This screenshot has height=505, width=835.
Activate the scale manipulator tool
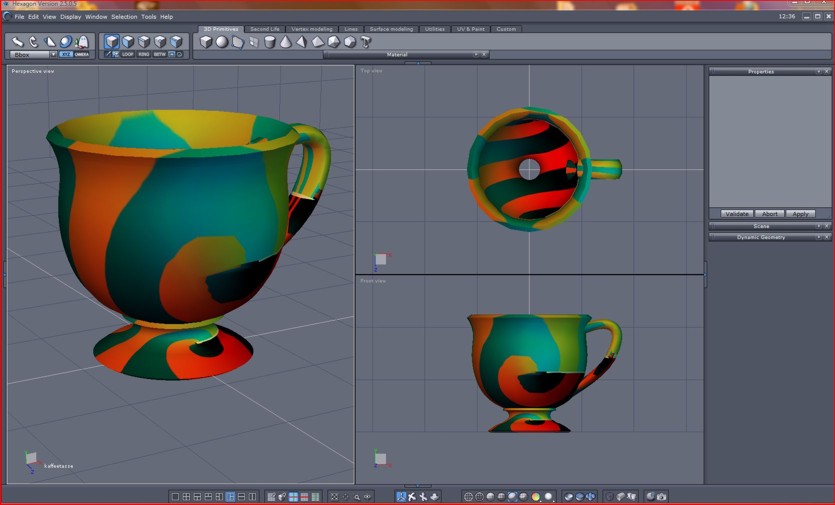tap(50, 42)
